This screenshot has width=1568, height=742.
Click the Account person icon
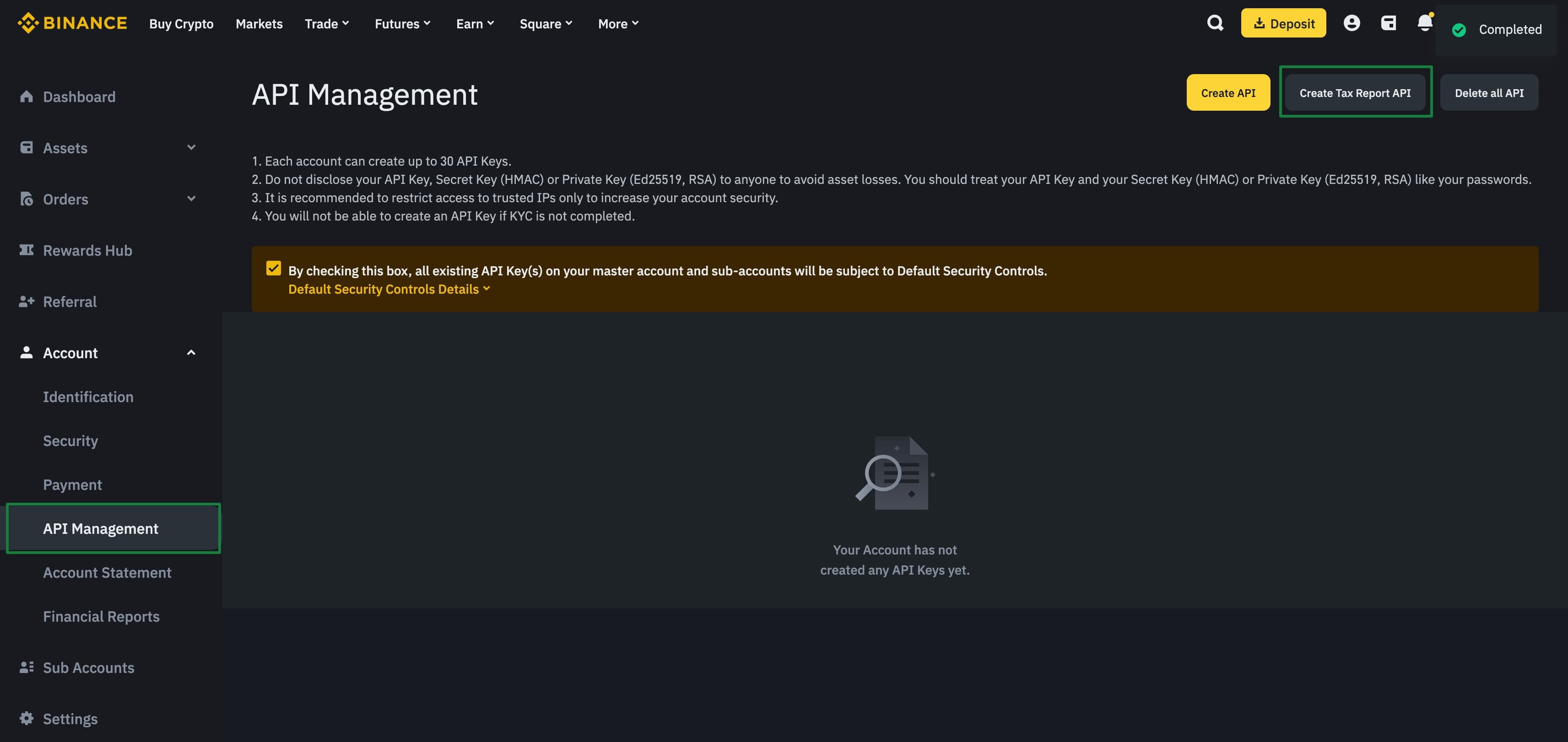[26, 352]
